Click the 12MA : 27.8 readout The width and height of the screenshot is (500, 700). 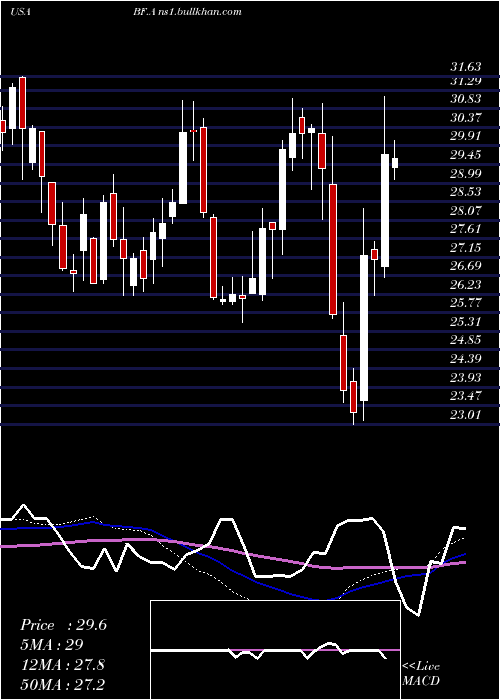pyautogui.click(x=62, y=665)
